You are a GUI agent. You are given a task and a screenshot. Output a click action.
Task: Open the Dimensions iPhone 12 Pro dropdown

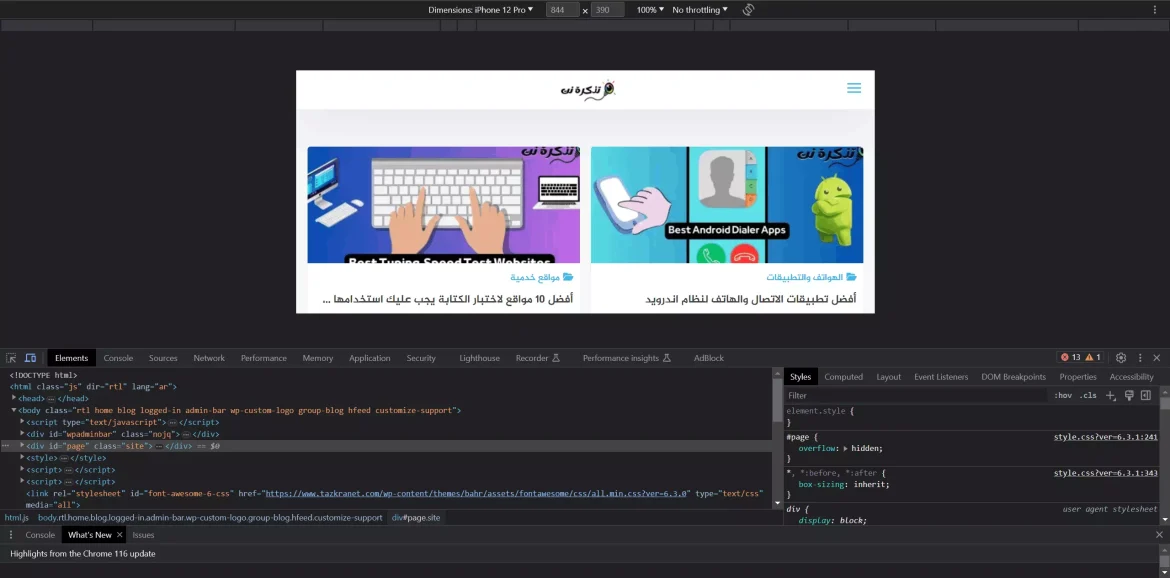tap(481, 10)
